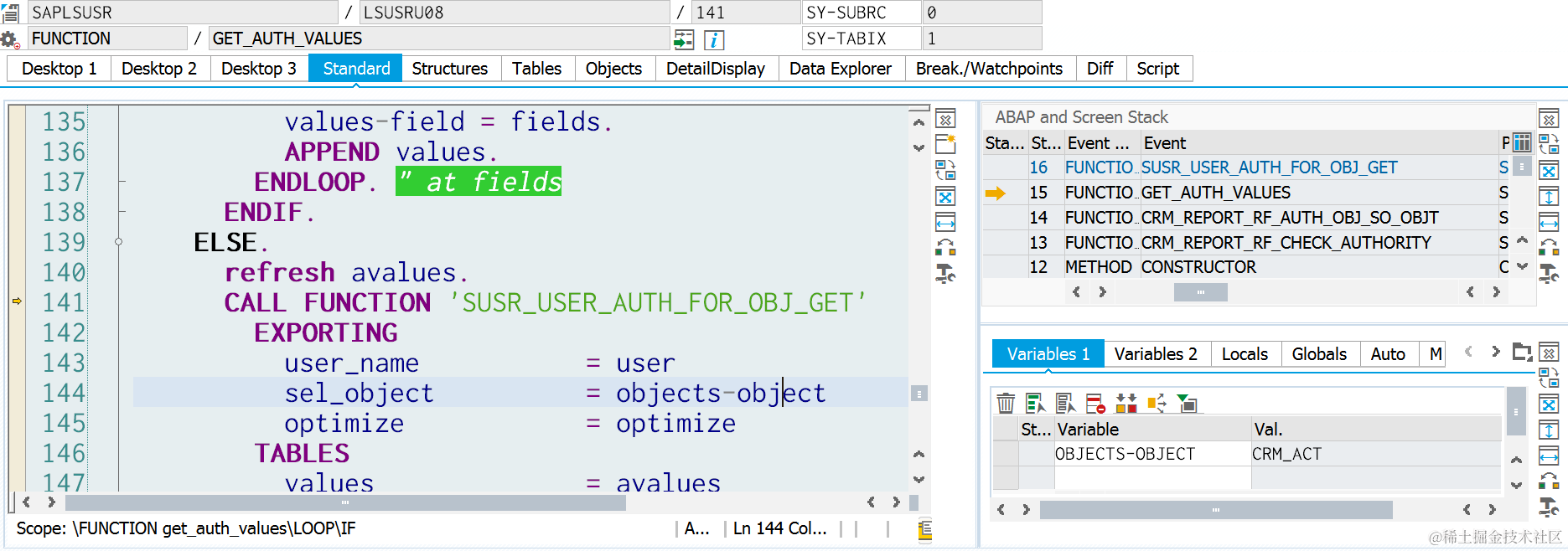Swap the ABAP stack tool

click(x=1549, y=144)
